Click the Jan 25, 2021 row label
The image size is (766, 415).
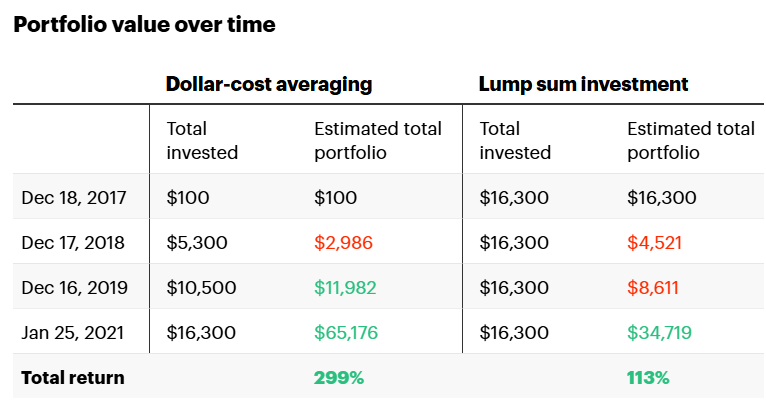[74, 333]
